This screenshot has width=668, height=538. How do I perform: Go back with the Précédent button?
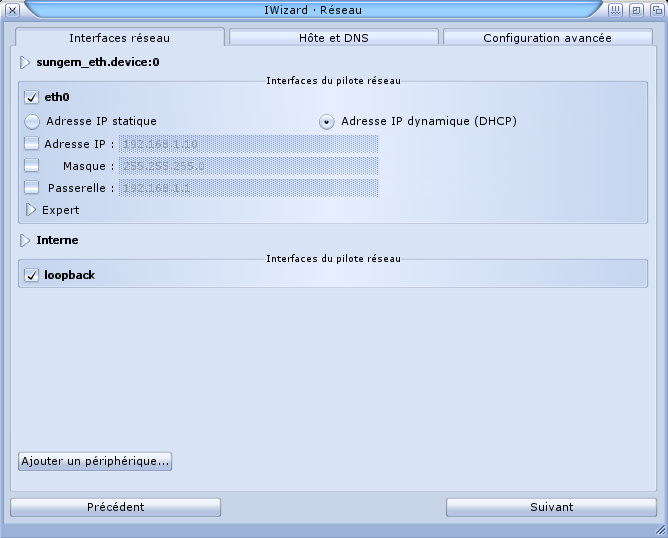coord(115,507)
